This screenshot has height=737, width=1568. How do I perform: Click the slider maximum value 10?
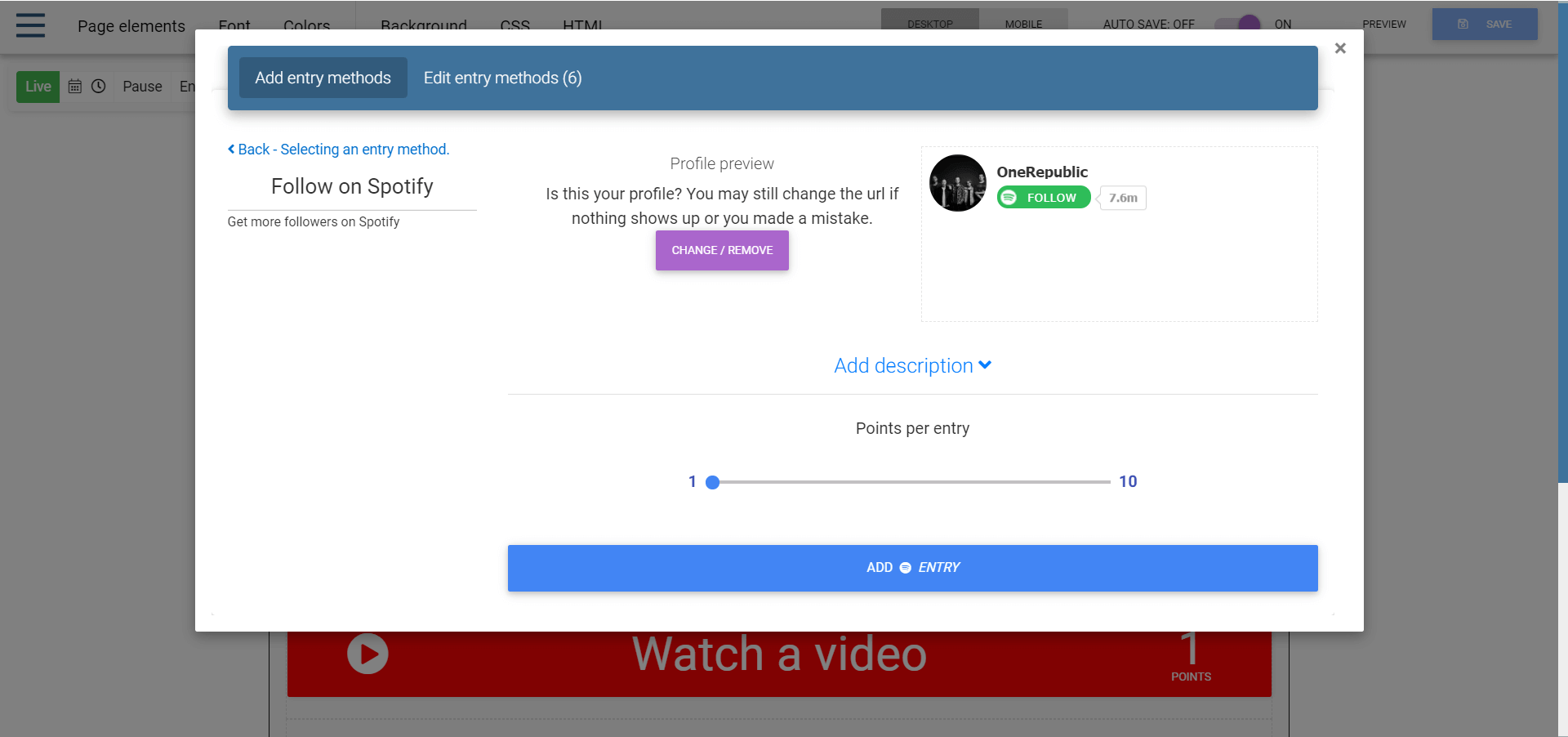pyautogui.click(x=1128, y=481)
